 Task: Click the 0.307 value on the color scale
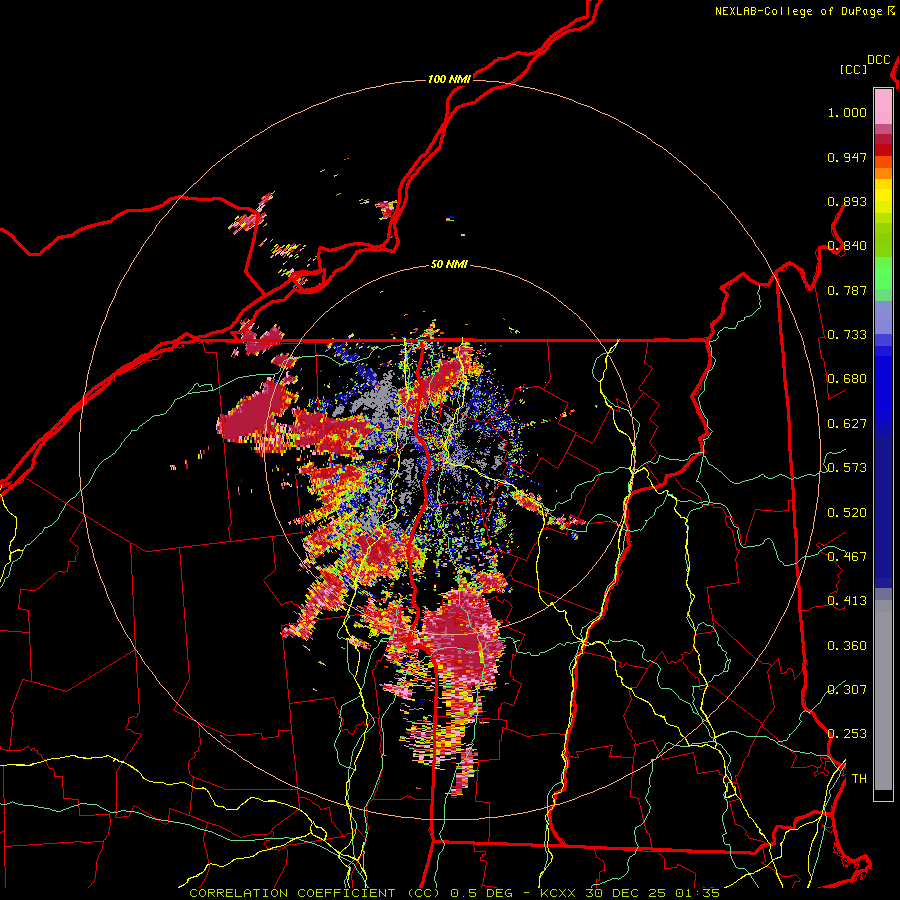[x=847, y=689]
